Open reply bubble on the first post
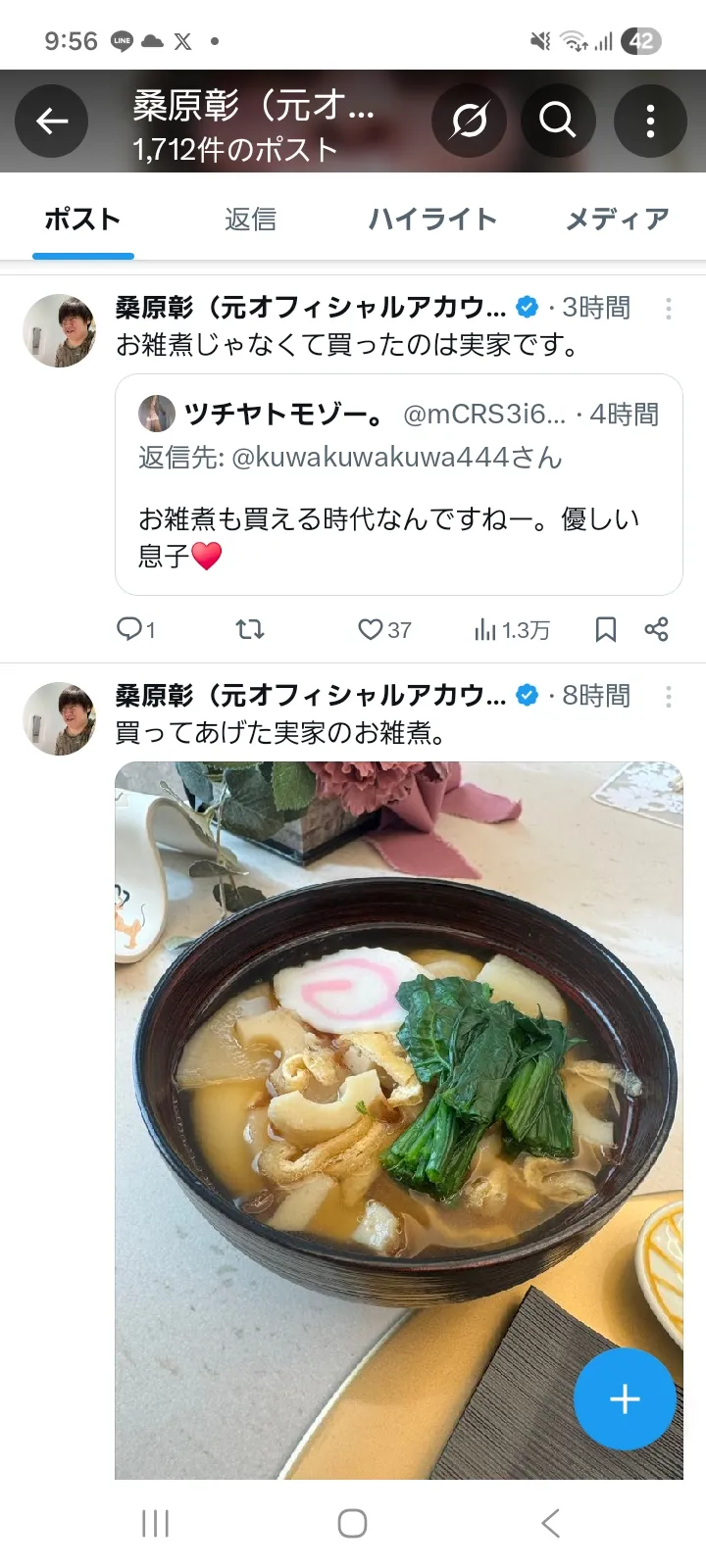The width and height of the screenshot is (706, 1568). point(135,629)
